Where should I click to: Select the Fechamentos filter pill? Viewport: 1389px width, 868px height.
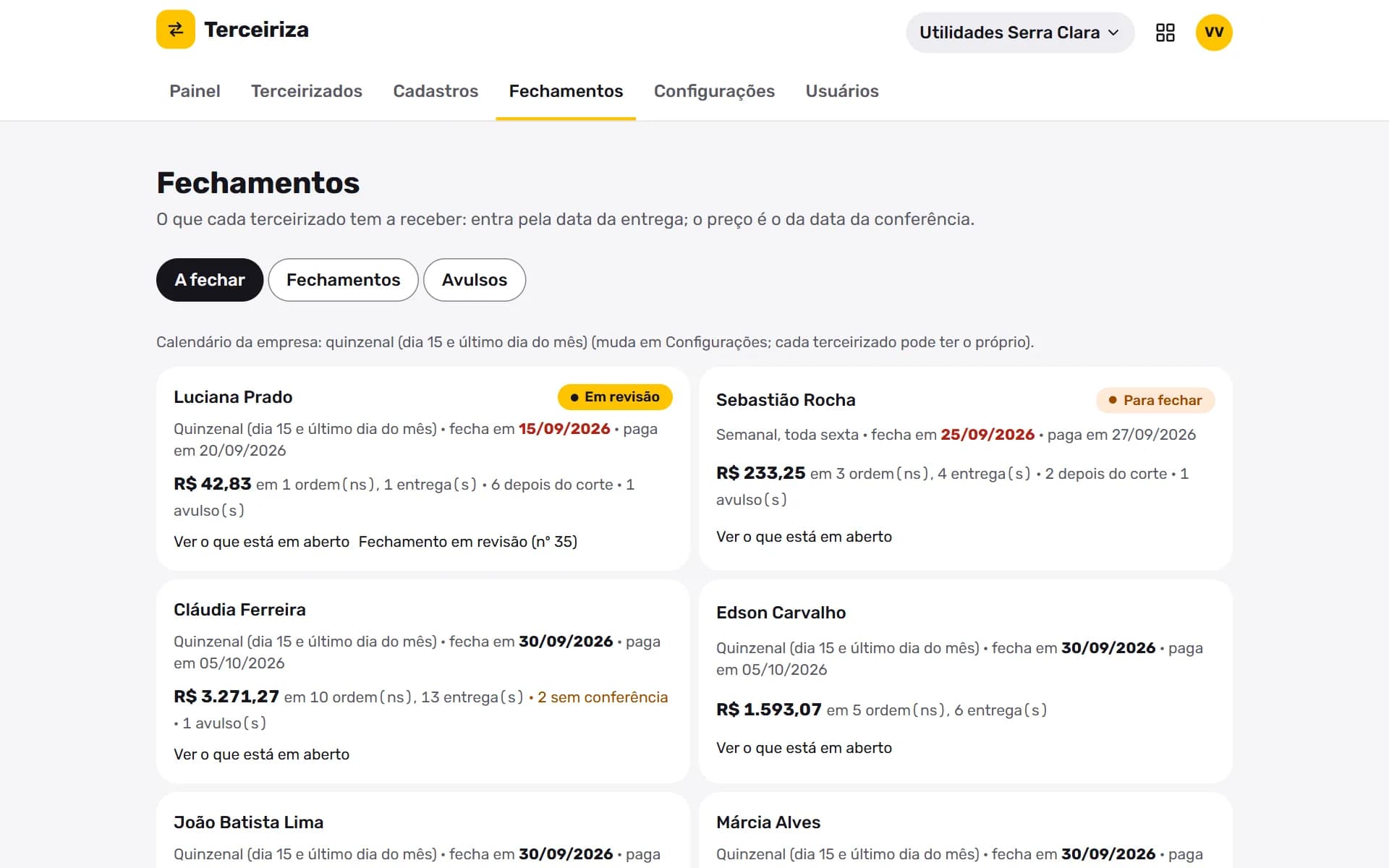coord(344,280)
